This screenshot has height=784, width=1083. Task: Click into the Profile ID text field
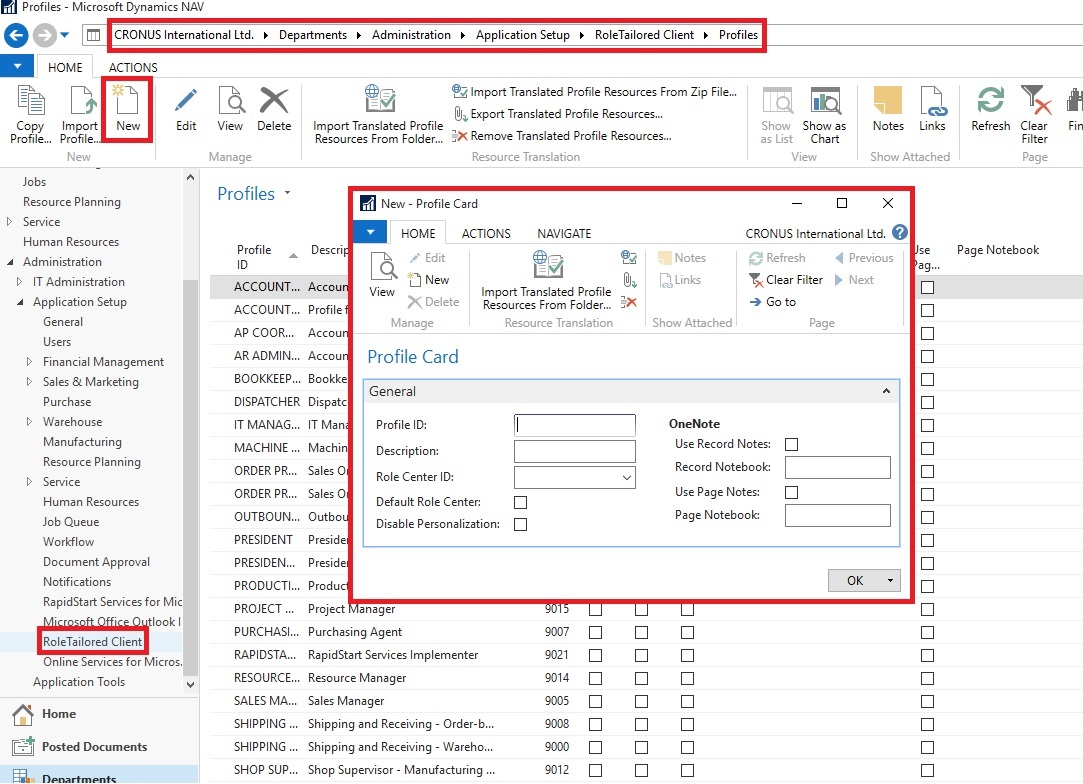(x=575, y=425)
